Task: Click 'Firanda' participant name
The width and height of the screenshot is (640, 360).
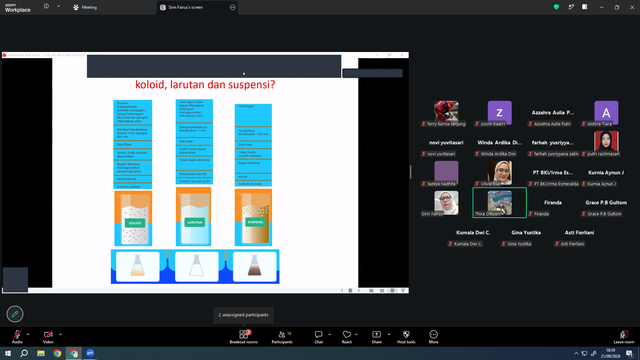Action: coord(553,202)
